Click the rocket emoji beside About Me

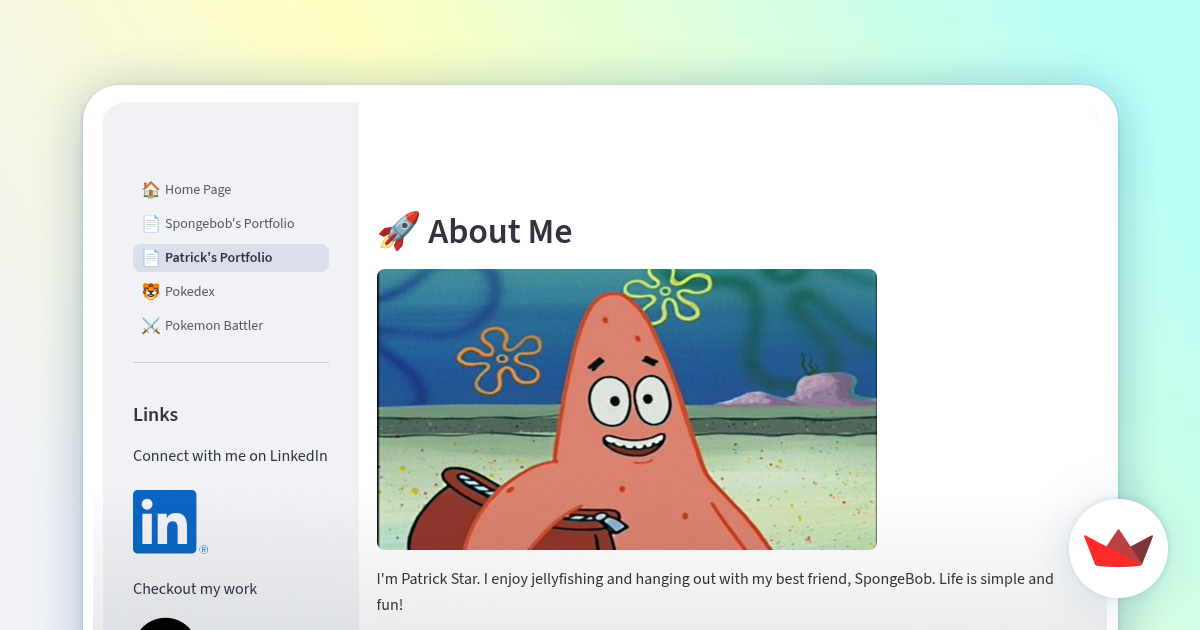click(x=397, y=231)
